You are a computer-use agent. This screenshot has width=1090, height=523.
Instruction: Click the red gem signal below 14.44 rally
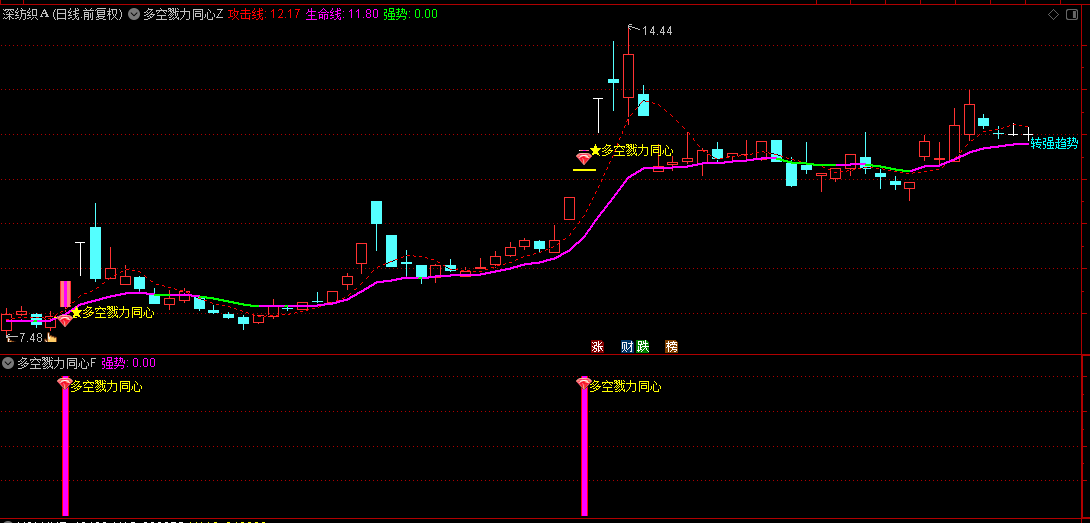[584, 158]
